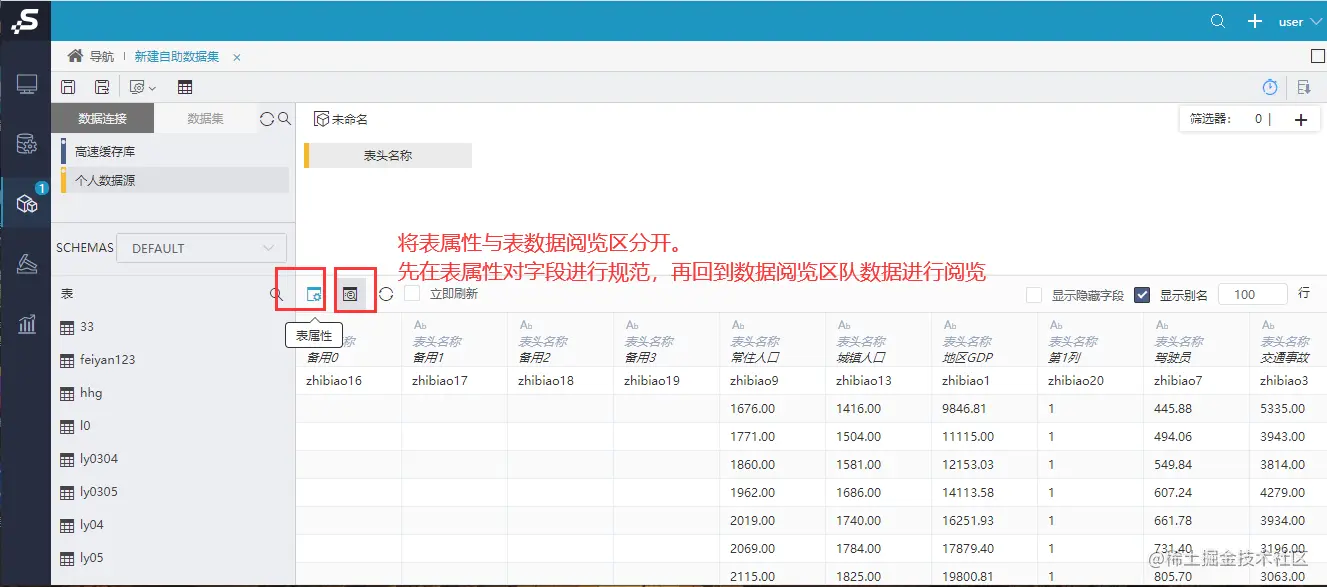
Task: Click the save icon in the top toolbar
Action: (x=68, y=87)
